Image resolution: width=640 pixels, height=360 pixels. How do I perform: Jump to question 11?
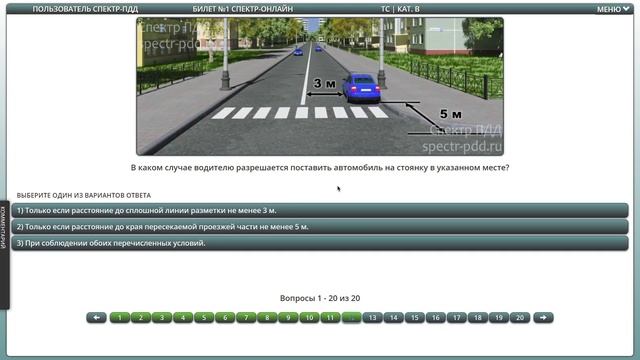(330, 318)
